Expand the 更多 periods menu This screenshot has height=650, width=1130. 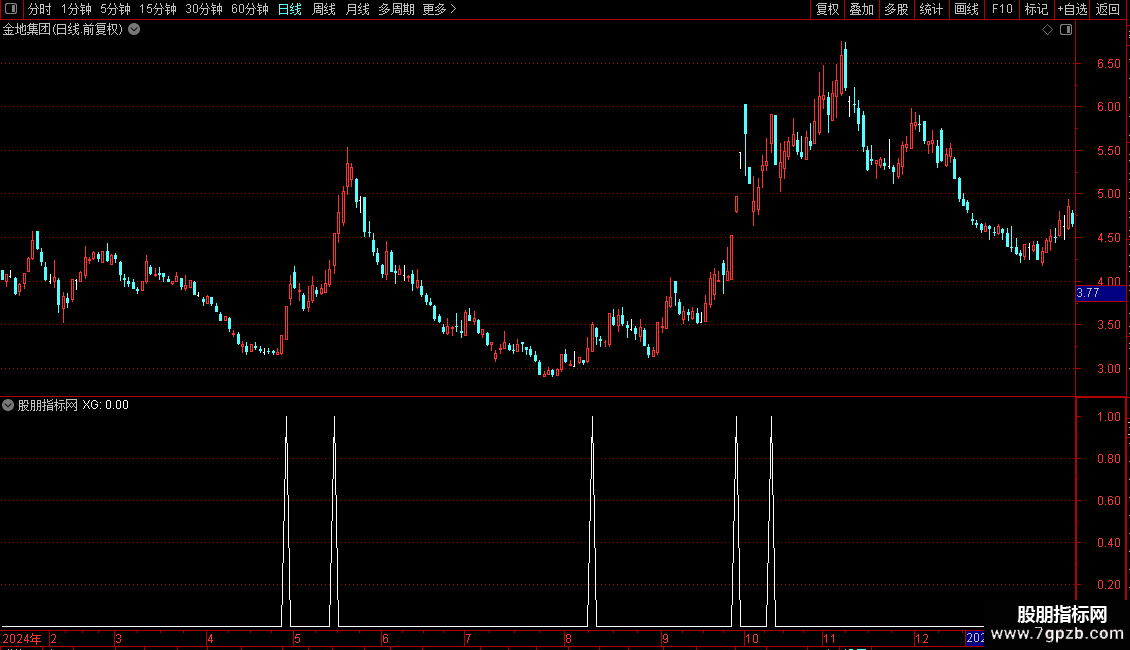[x=440, y=9]
